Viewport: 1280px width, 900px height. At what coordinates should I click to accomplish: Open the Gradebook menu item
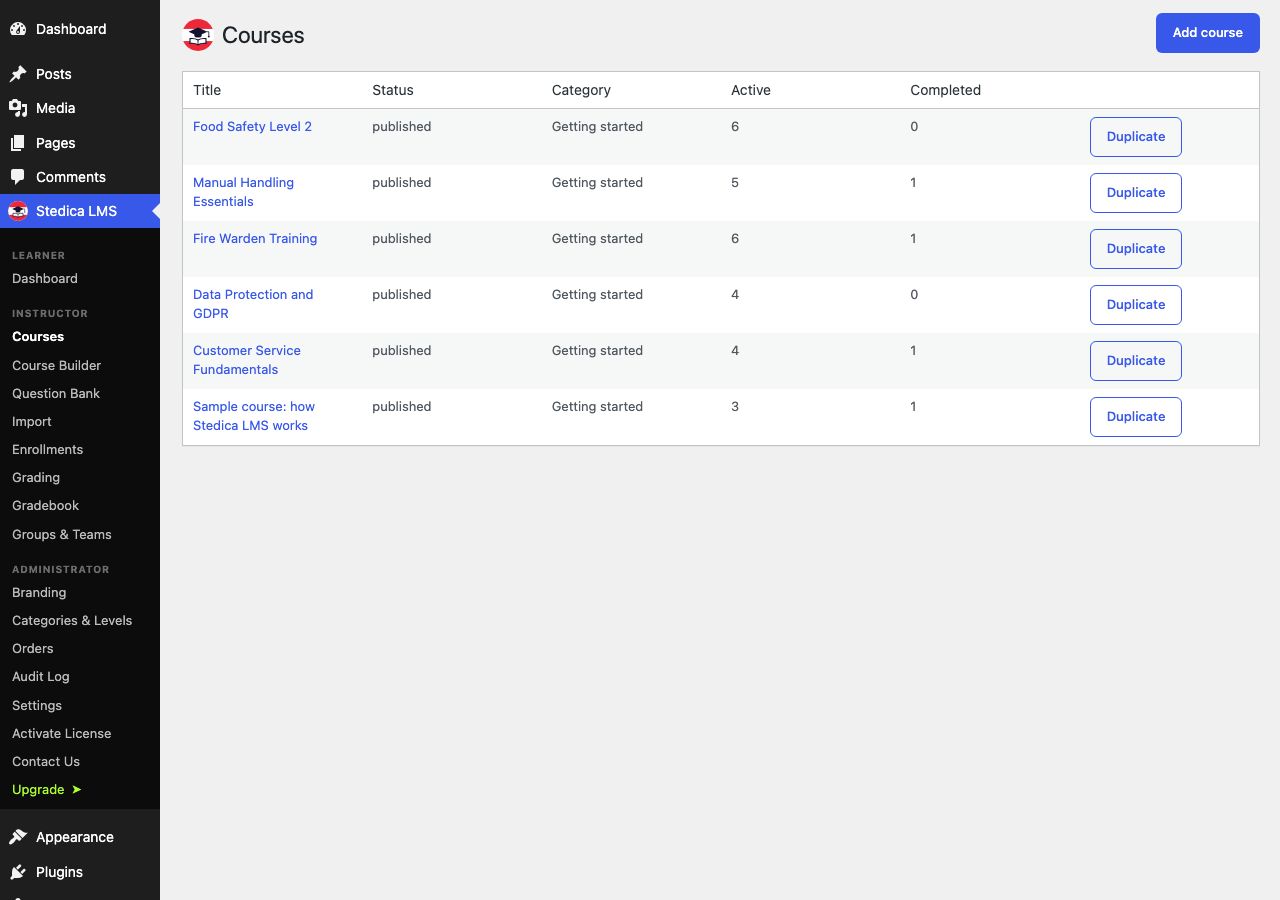pyautogui.click(x=45, y=505)
